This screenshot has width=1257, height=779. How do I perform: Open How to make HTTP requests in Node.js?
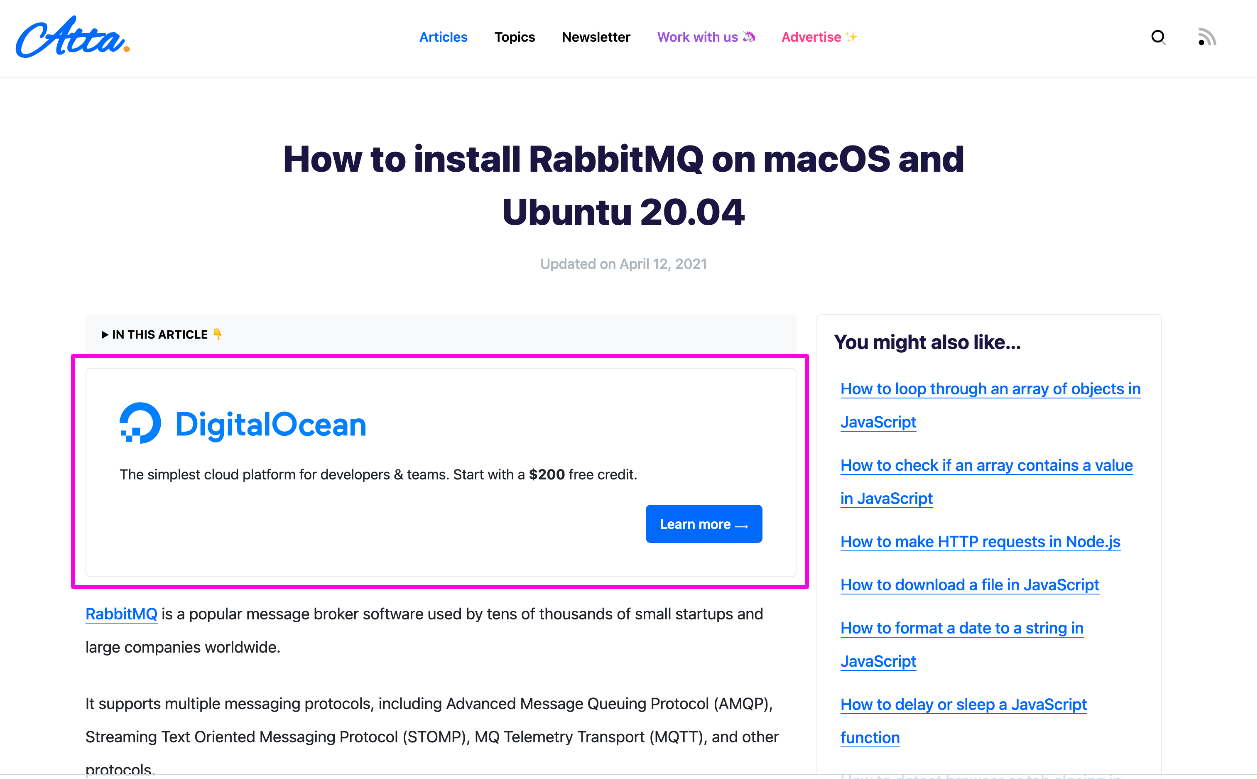(980, 542)
